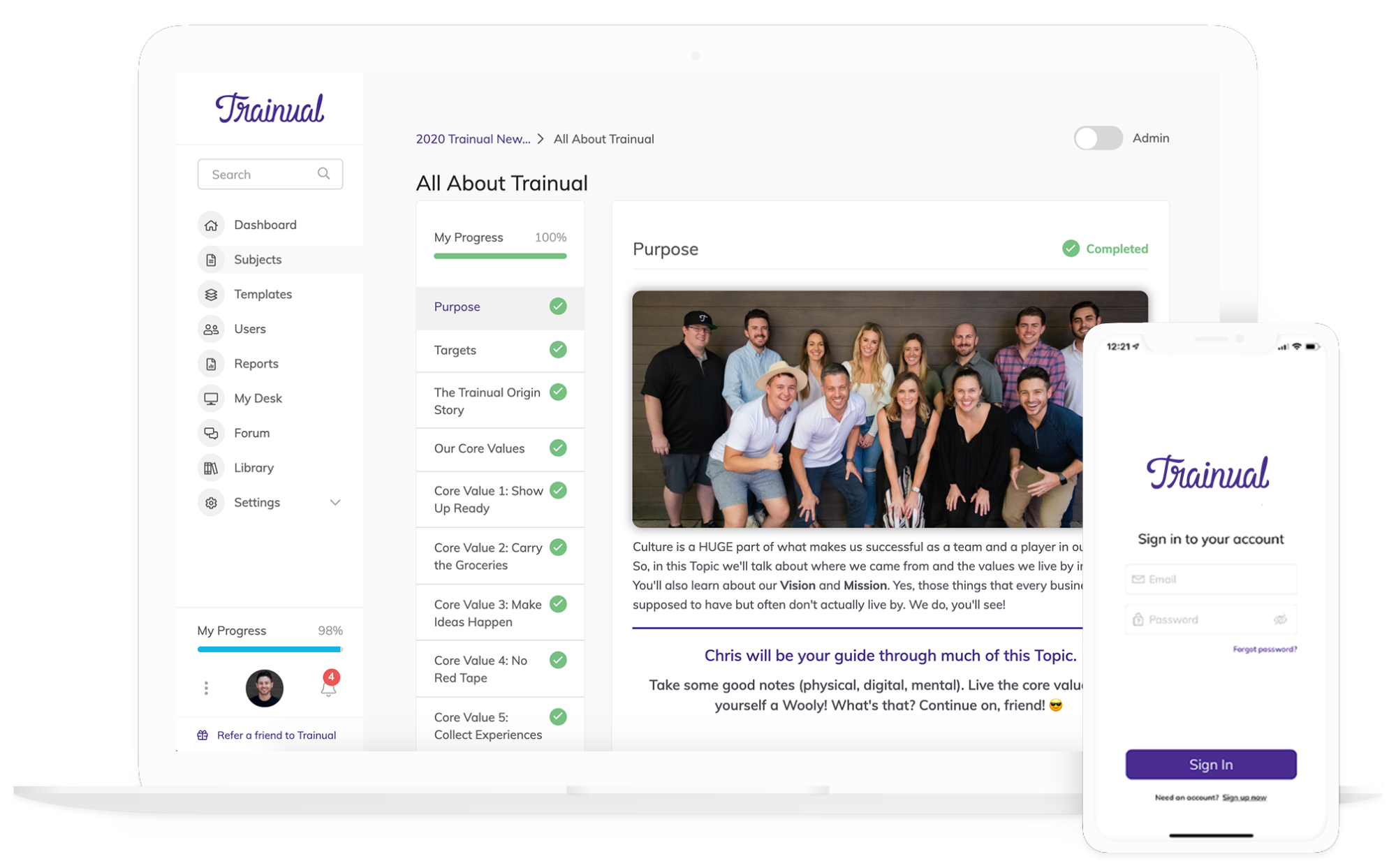Click the Trainual logo on phone screen
The image size is (1396, 868).
1208,473
